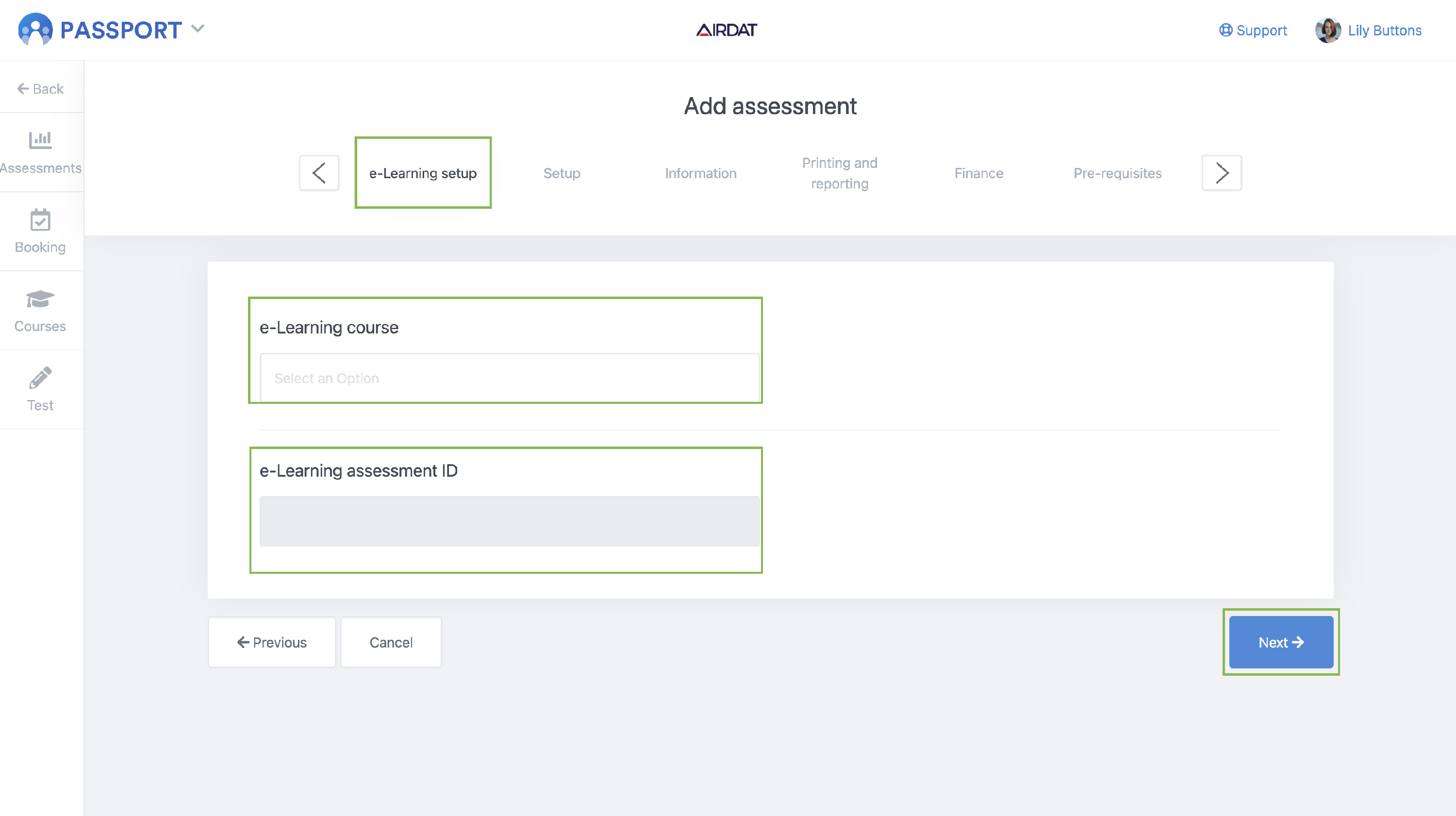Switch to the Pre-requisites tab
This screenshot has width=1456, height=816.
1117,173
